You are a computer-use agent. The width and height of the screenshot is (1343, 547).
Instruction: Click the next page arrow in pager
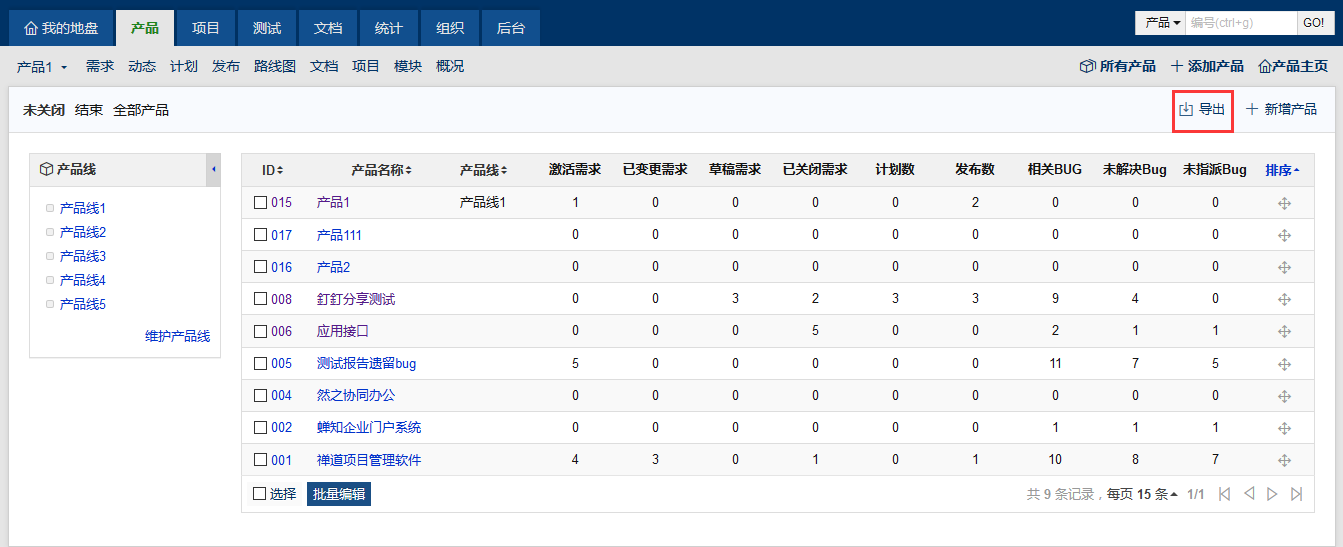point(1272,494)
